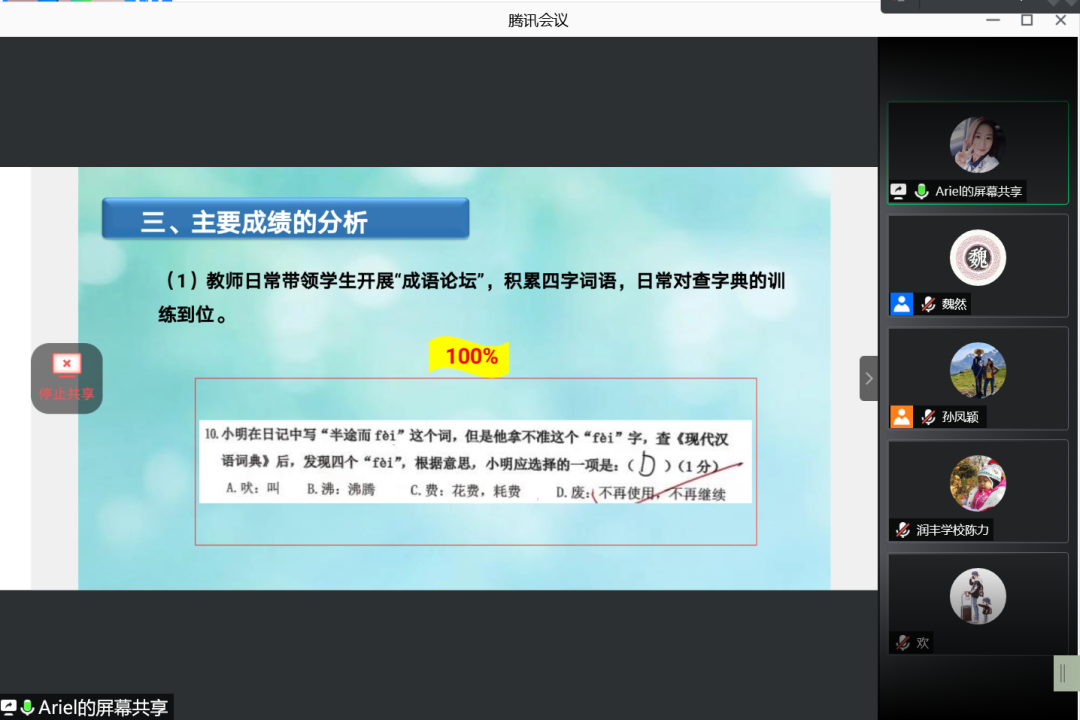This screenshot has width=1080, height=720.
Task: Click the mic icon next to 润丰学校陈力
Action: tap(900, 530)
